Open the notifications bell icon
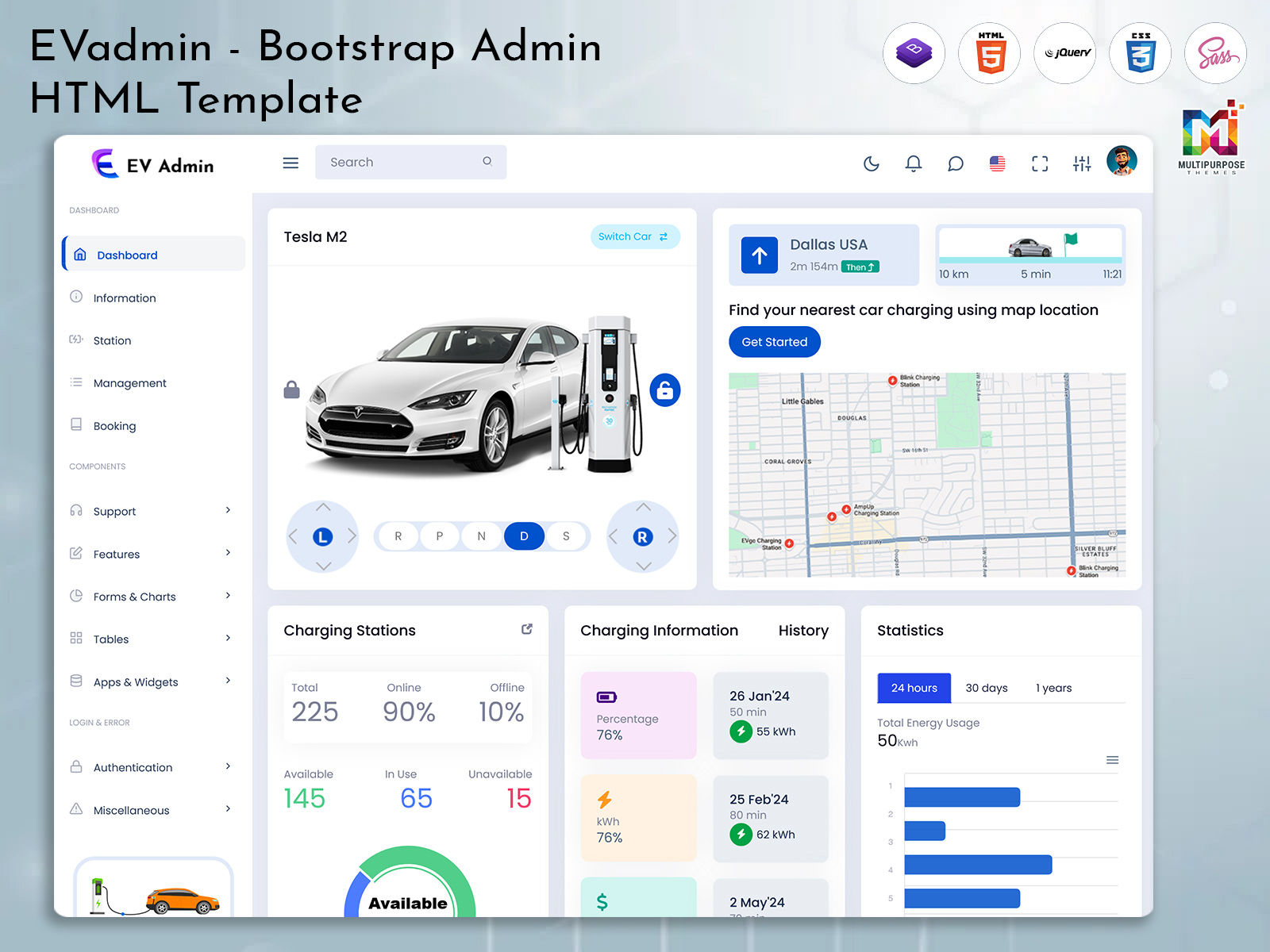1270x952 pixels. pyautogui.click(x=914, y=163)
